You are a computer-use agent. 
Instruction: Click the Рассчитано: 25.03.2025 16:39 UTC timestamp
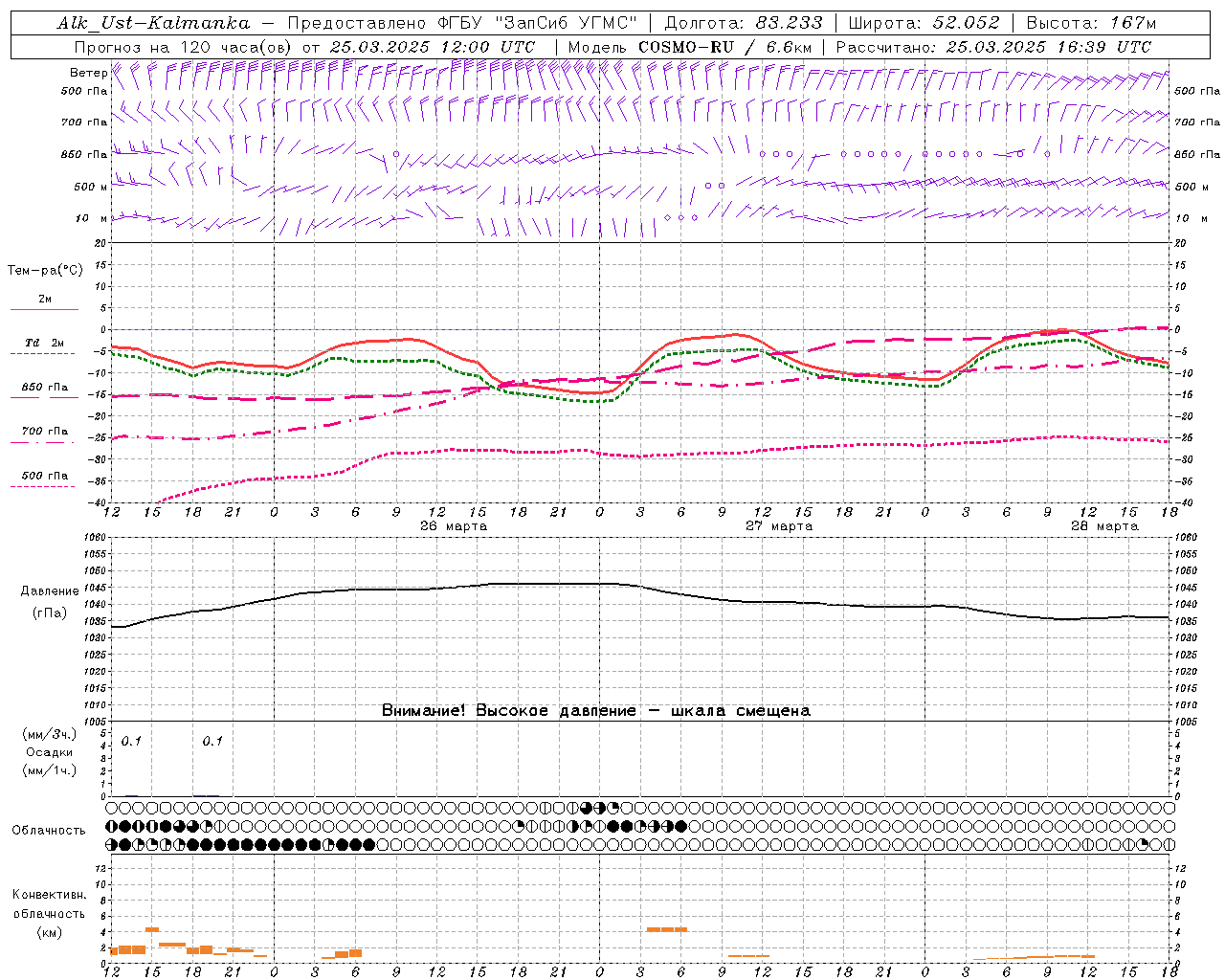click(993, 47)
